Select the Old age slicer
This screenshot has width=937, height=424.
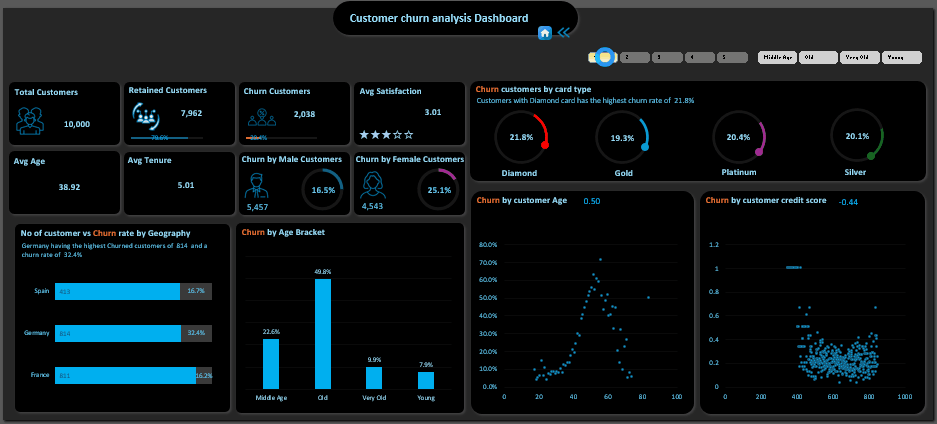click(818, 58)
